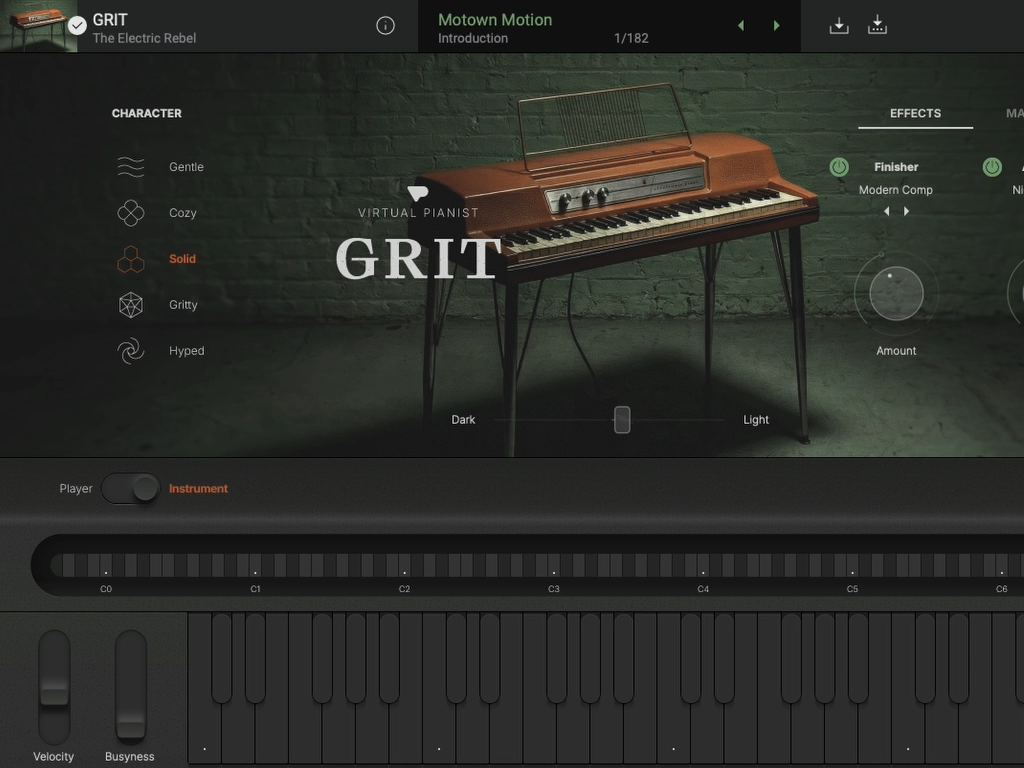Open the Motown Motion preset browser

pyautogui.click(x=495, y=20)
